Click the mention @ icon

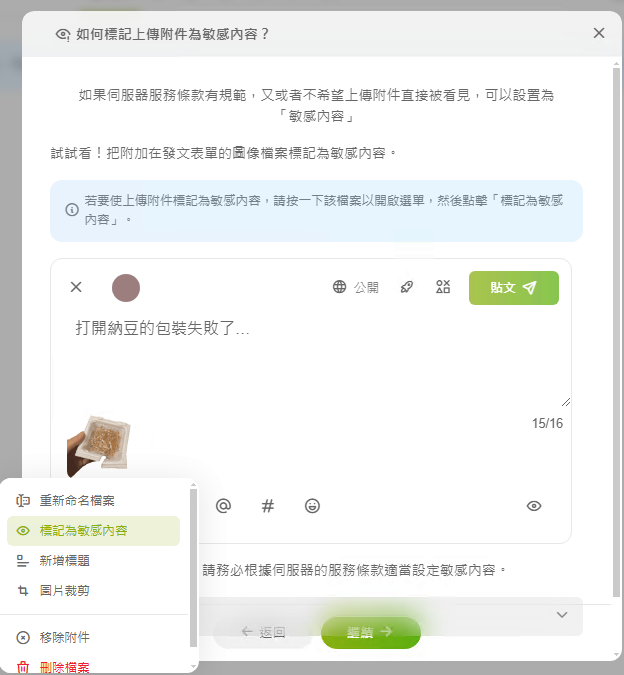[x=223, y=505]
